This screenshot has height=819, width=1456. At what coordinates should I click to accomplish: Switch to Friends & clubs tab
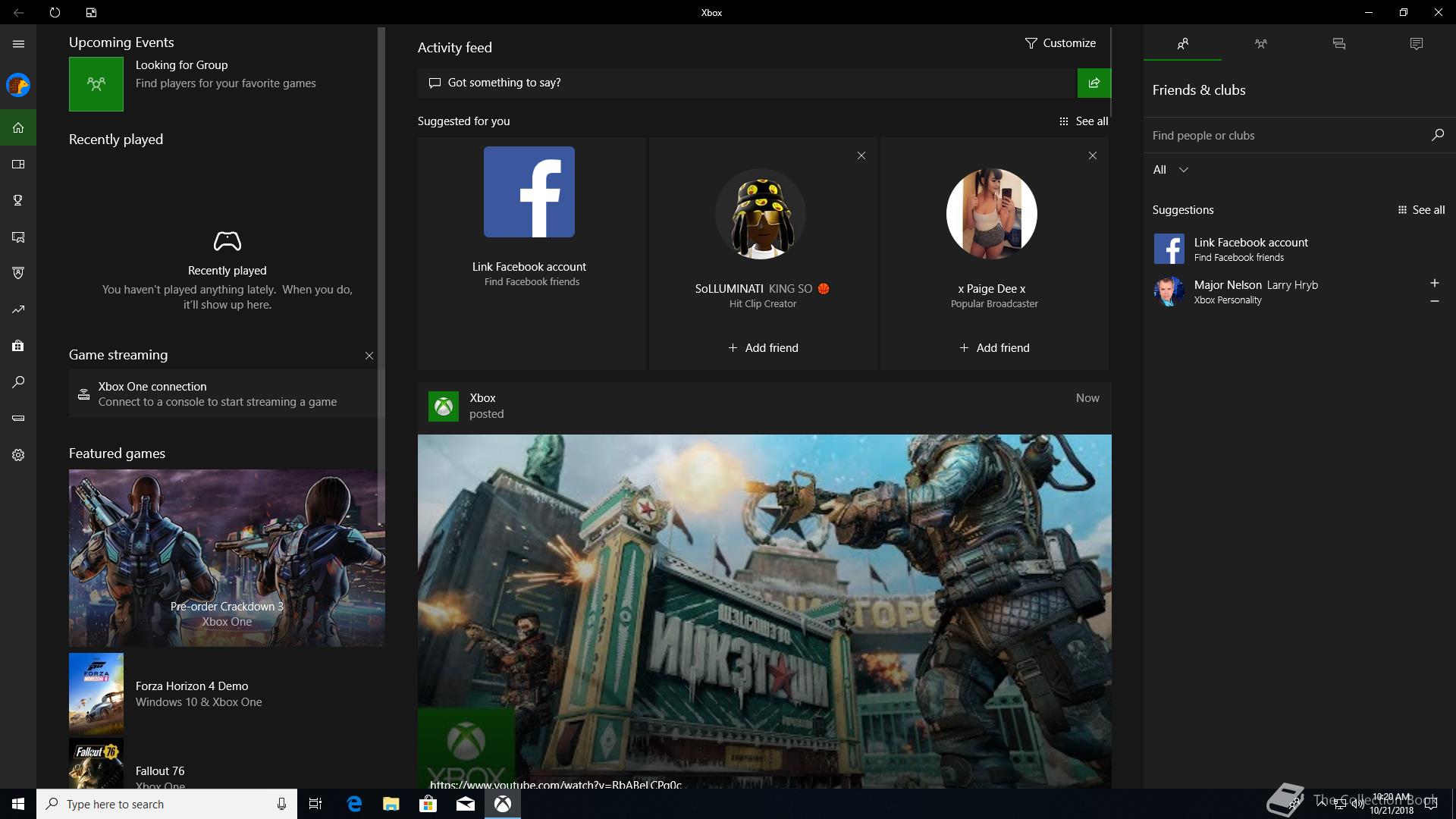(1182, 44)
